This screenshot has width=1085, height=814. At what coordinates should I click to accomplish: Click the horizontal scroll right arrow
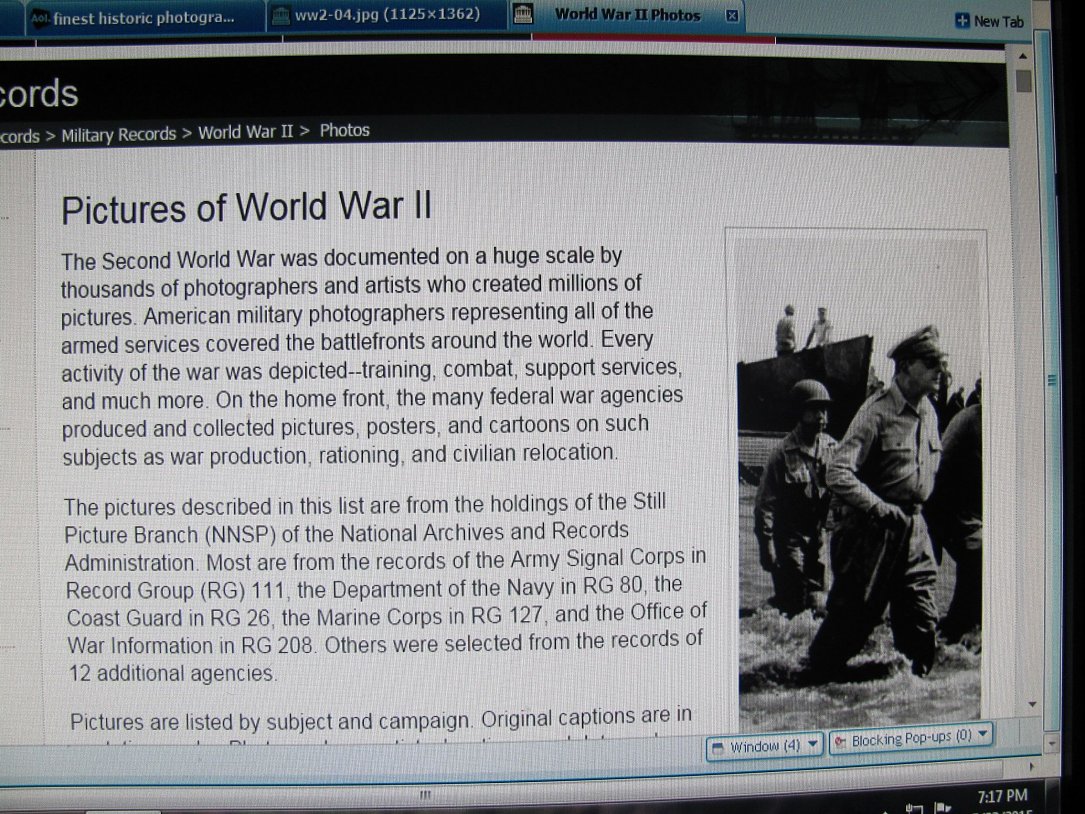[x=1032, y=766]
